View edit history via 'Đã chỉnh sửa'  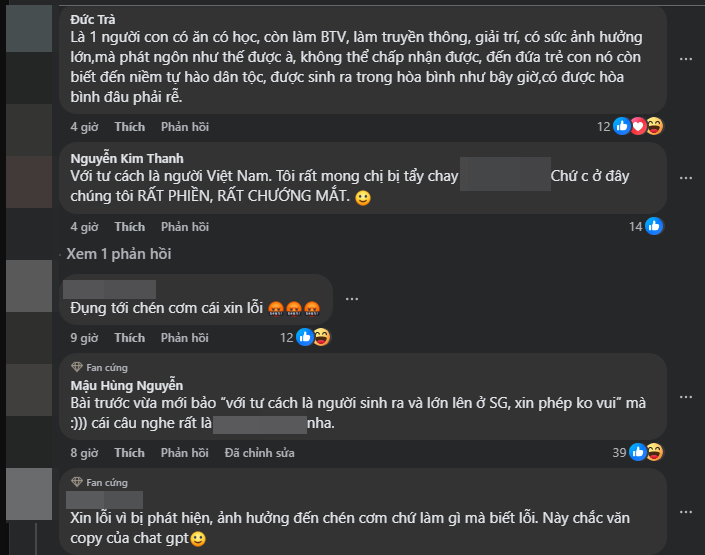tap(260, 453)
